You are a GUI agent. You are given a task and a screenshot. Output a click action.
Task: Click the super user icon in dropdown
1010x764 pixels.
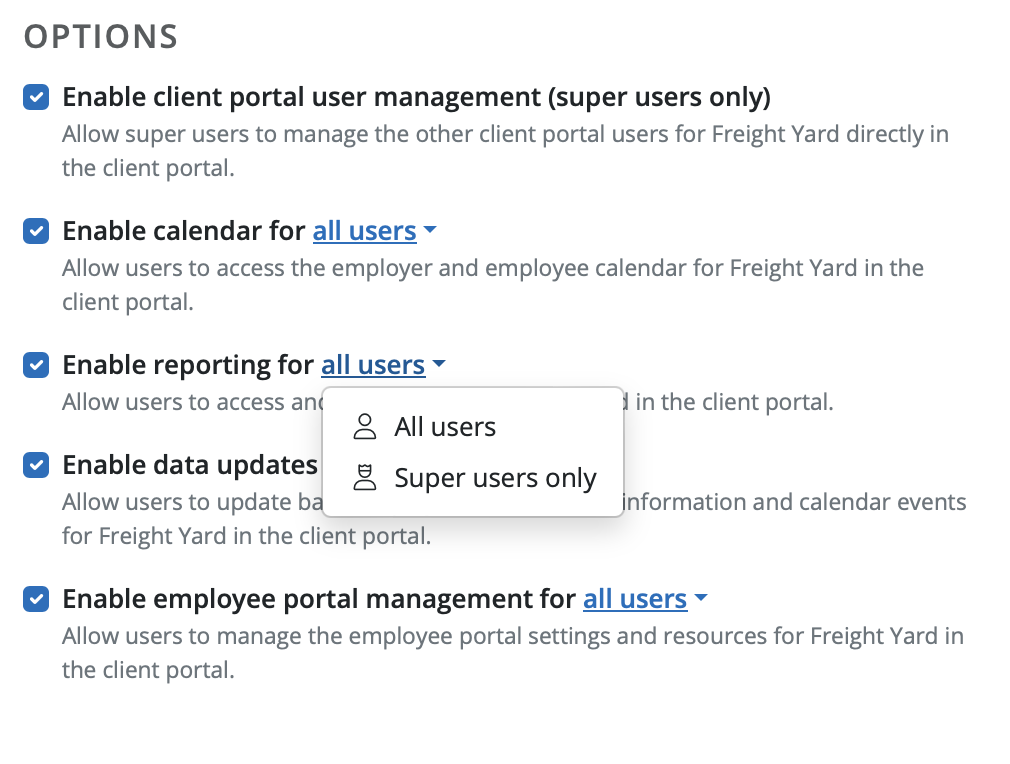pyautogui.click(x=365, y=478)
